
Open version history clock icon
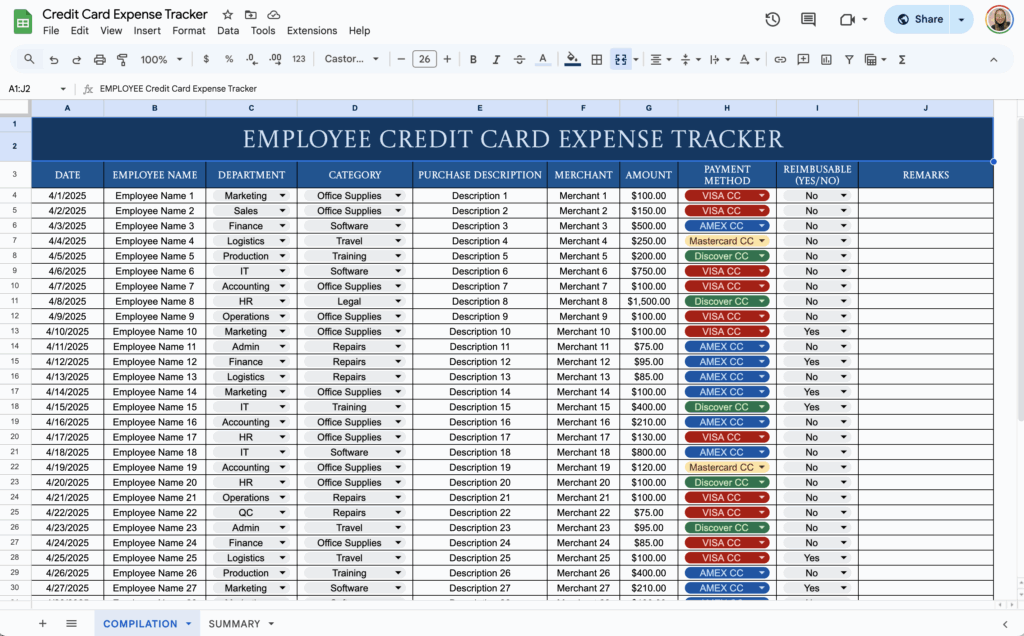pyautogui.click(x=772, y=19)
